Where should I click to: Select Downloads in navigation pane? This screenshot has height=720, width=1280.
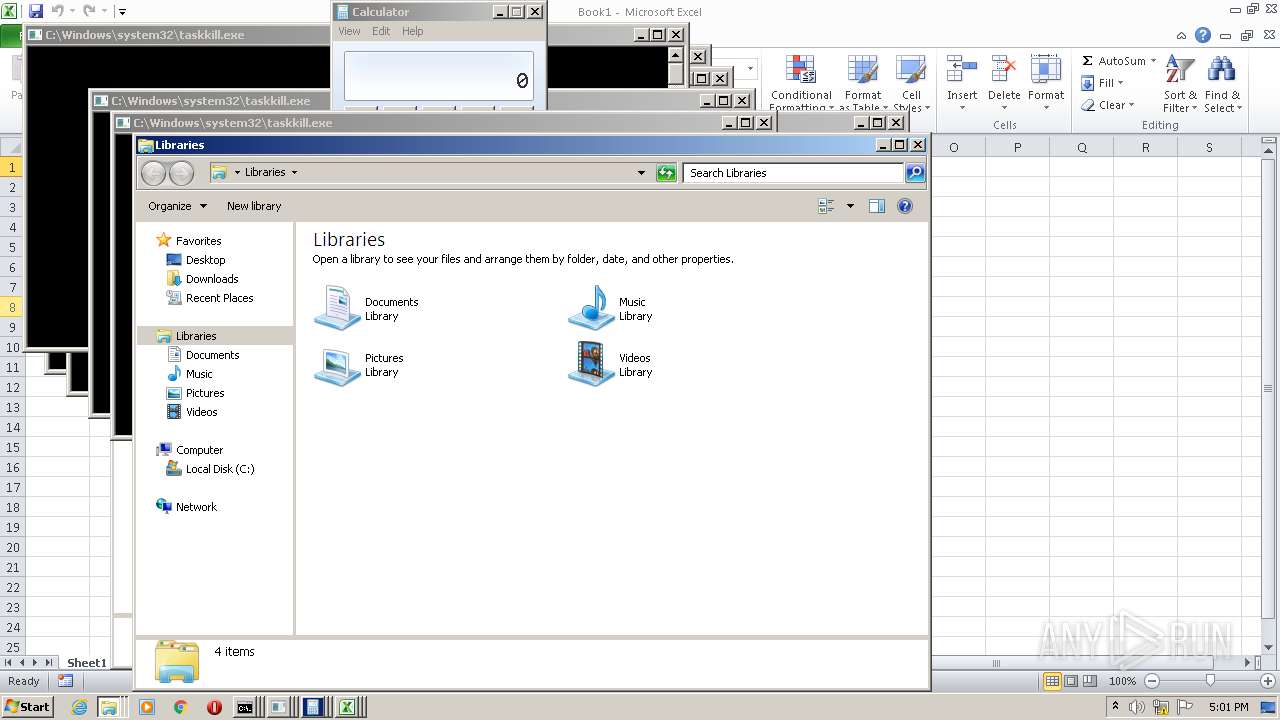[x=212, y=279]
